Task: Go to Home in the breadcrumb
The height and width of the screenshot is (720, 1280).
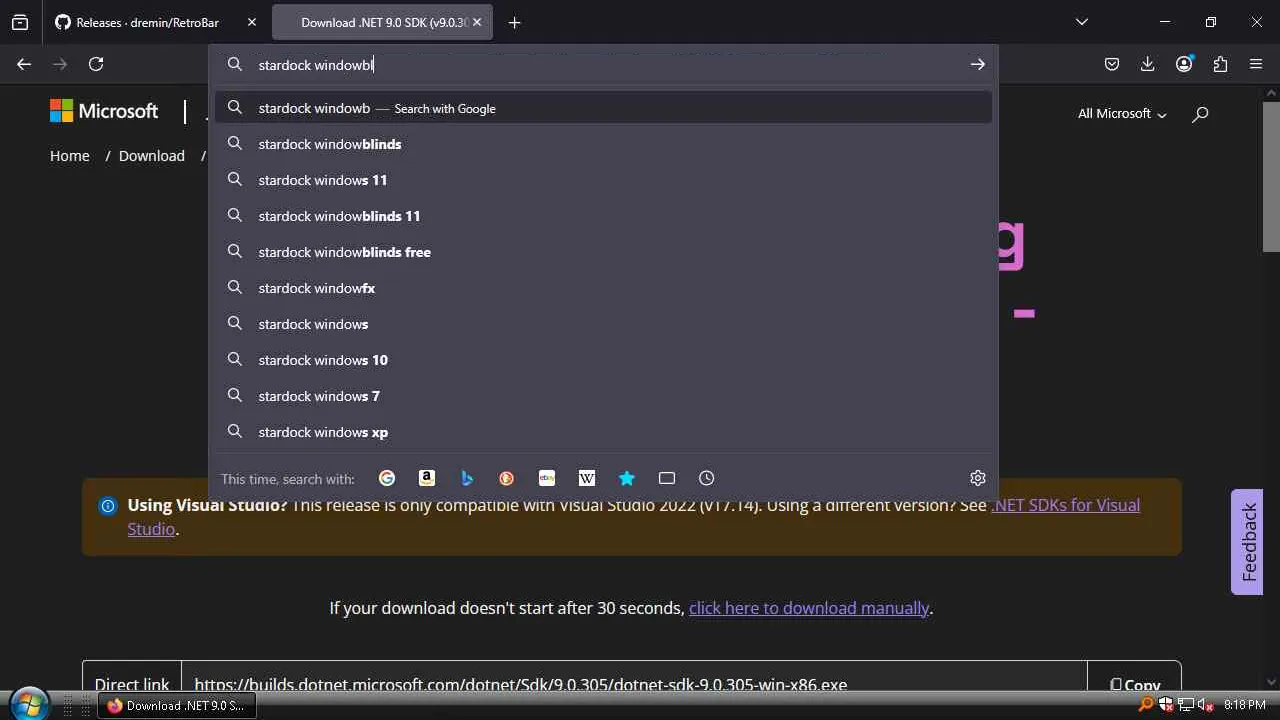Action: 70,156
